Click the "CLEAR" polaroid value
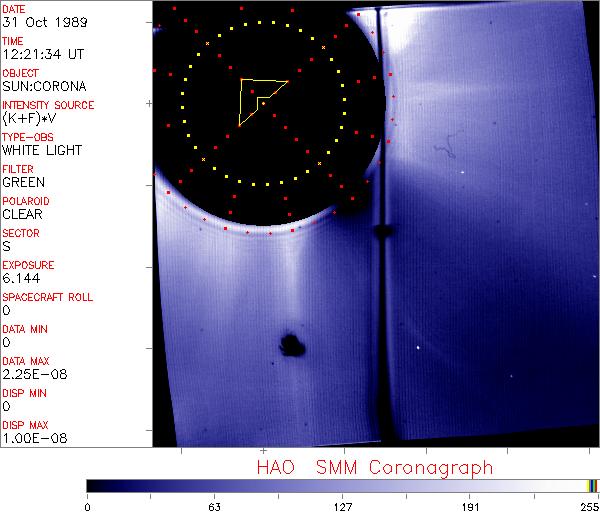The image size is (600, 512). [23, 214]
